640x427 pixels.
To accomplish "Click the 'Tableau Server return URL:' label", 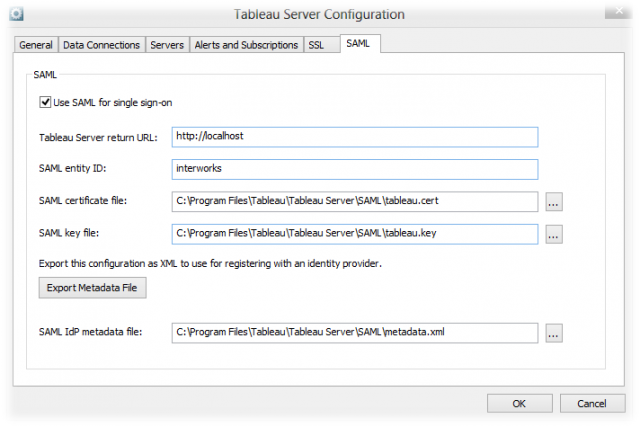I will (98, 138).
